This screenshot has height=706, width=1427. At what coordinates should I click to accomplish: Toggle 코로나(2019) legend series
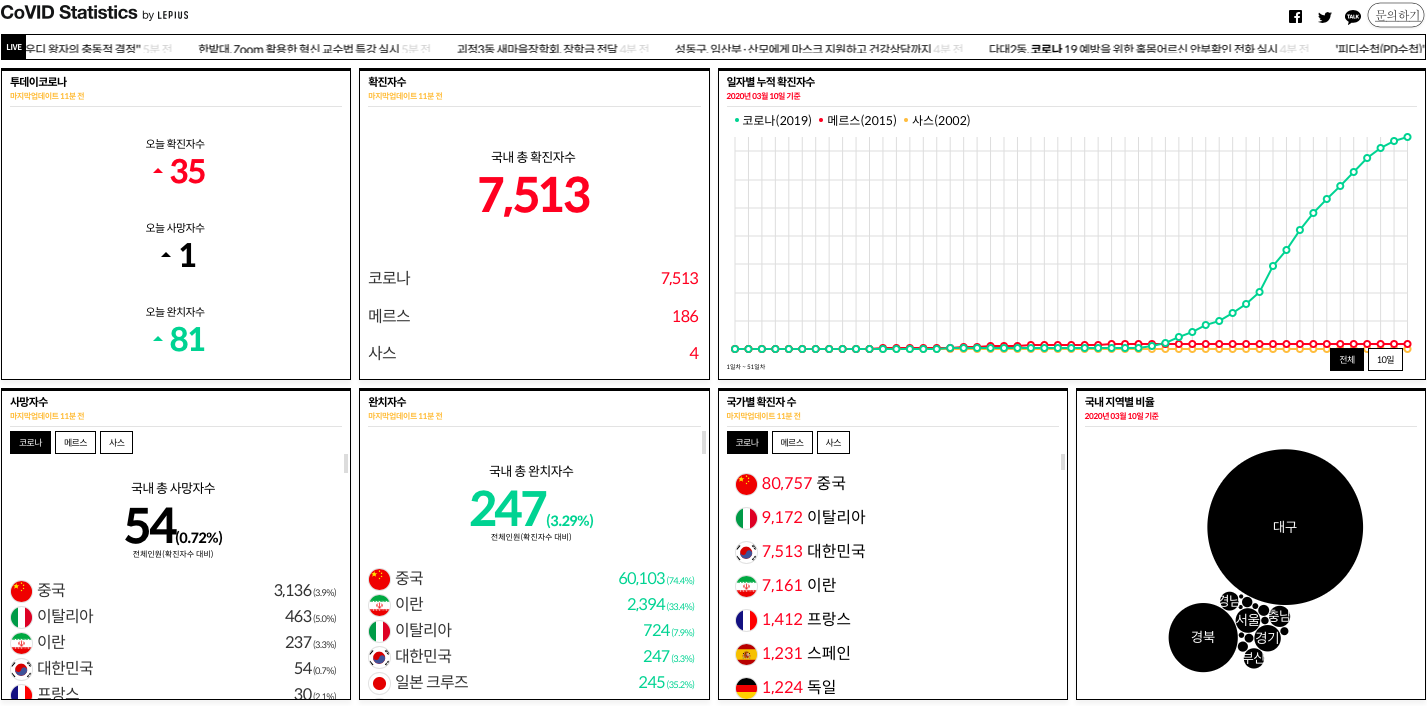773,121
